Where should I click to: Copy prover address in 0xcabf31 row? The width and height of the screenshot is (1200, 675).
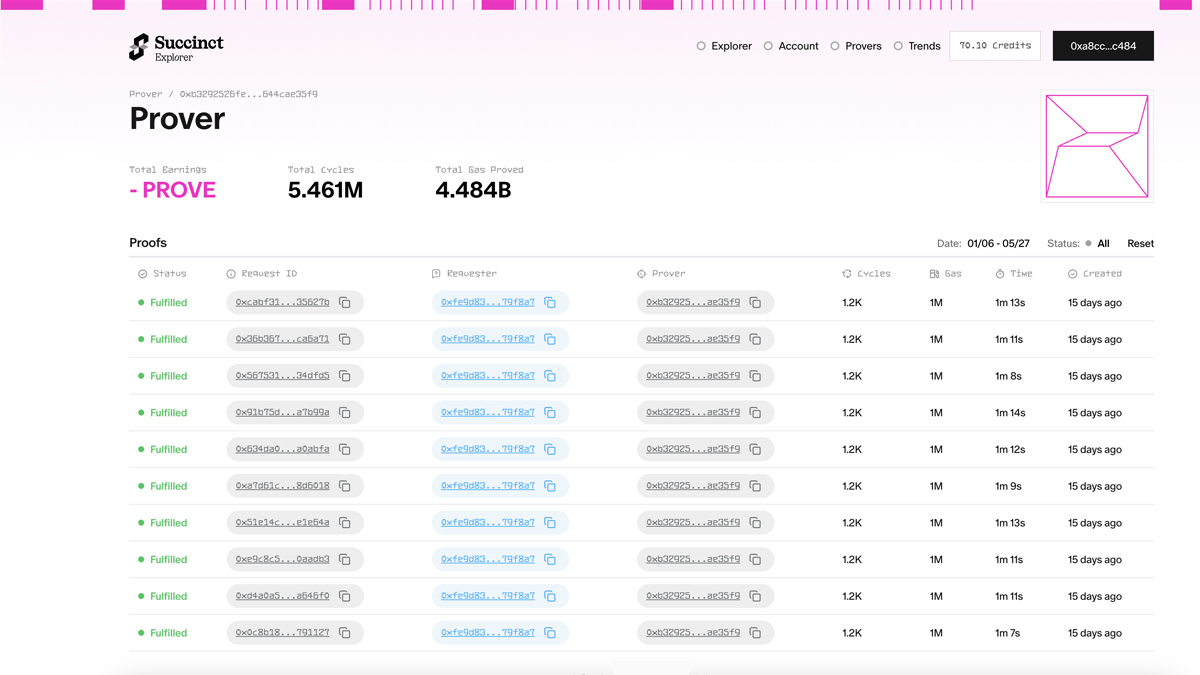[x=755, y=303]
